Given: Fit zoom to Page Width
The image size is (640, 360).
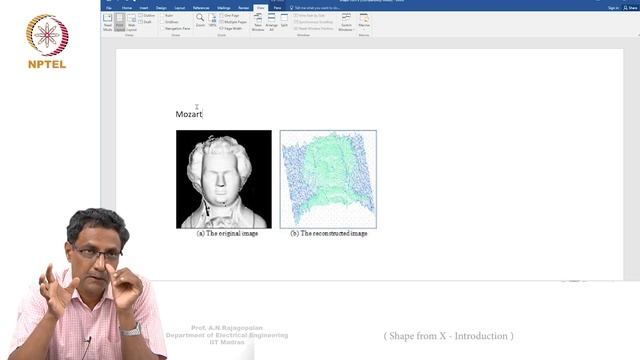Looking at the screenshot, I should point(231,29).
